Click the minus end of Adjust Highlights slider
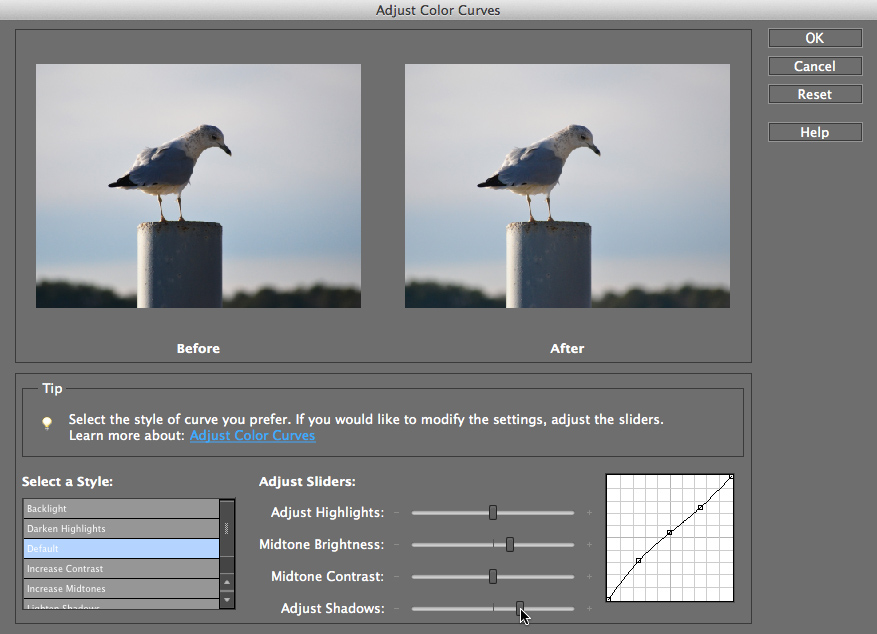Screen dimensions: 877x634 pyautogui.click(x=396, y=512)
